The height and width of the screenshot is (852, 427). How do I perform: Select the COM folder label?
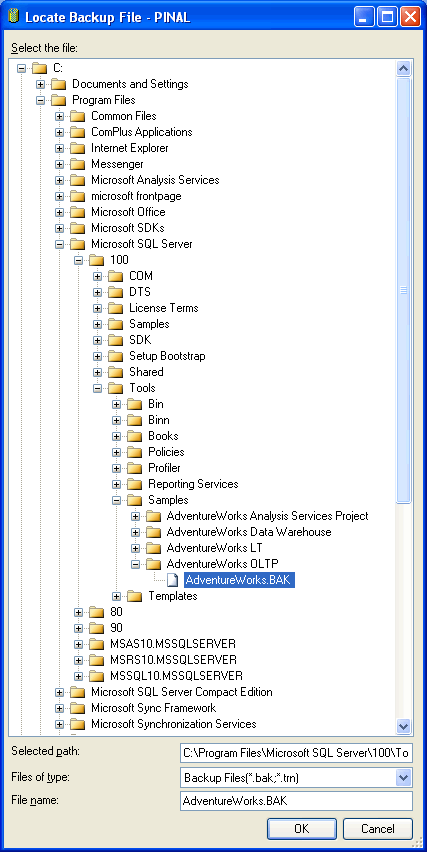pyautogui.click(x=141, y=276)
